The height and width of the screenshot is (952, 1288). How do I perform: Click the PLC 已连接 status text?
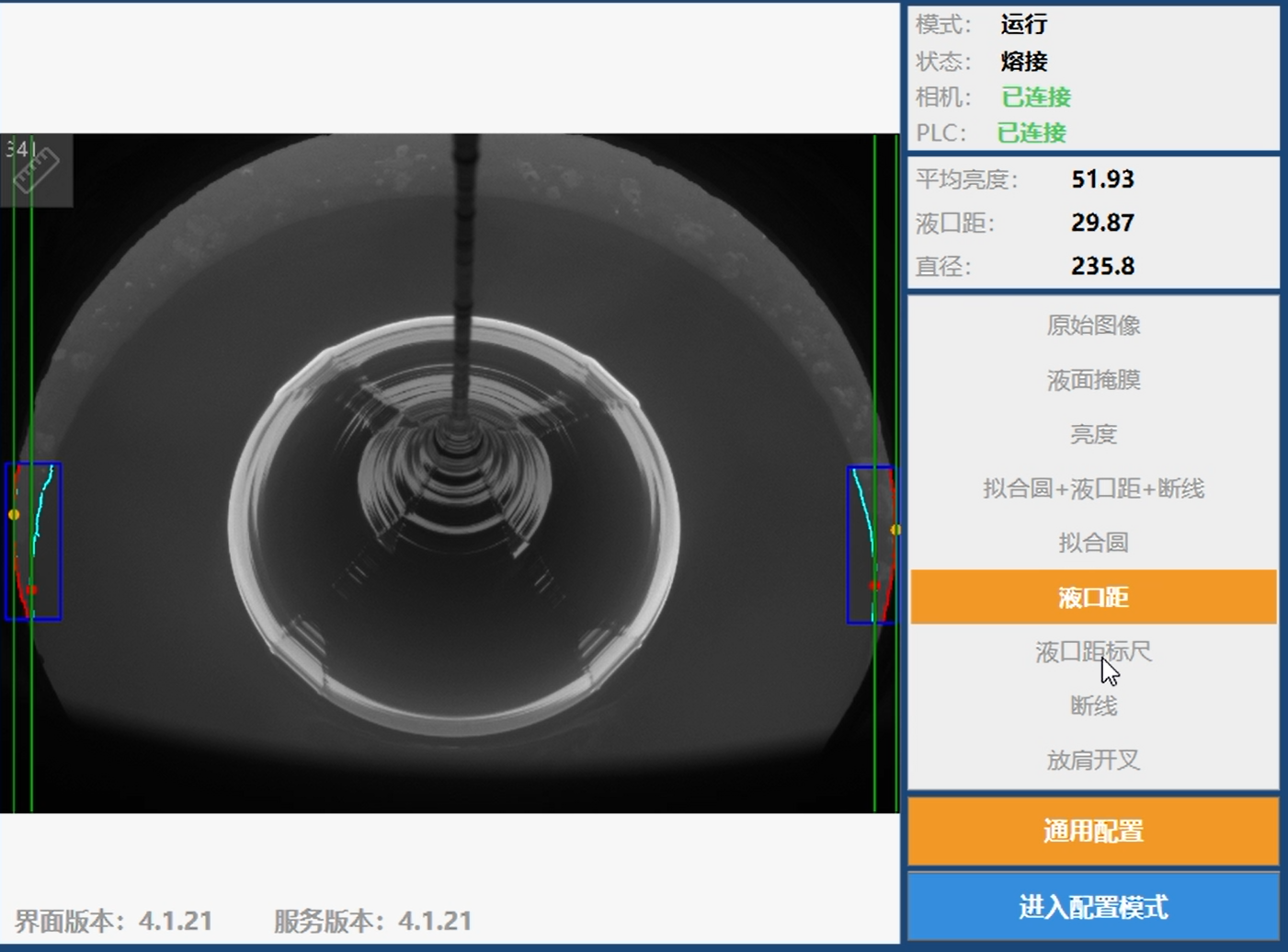[1032, 133]
